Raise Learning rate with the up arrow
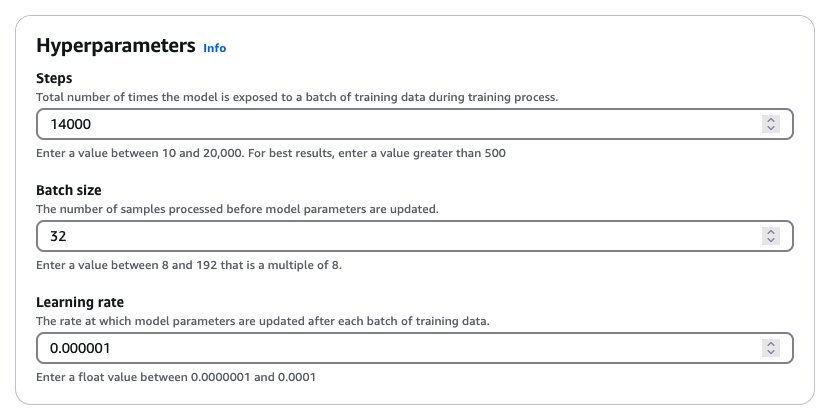The width and height of the screenshot is (831, 412). tap(771, 344)
